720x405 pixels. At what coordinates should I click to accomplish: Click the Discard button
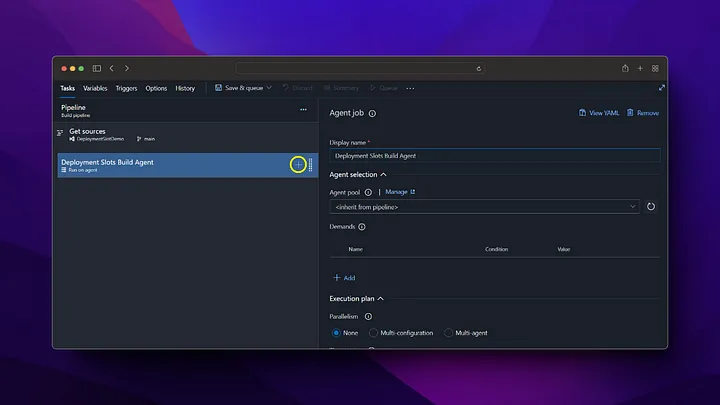298,88
